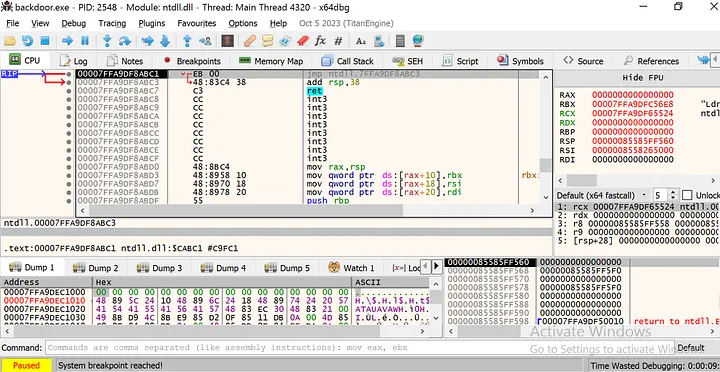Click the Intermodular calls toolbar icon
The image size is (720, 372).
tap(379, 41)
